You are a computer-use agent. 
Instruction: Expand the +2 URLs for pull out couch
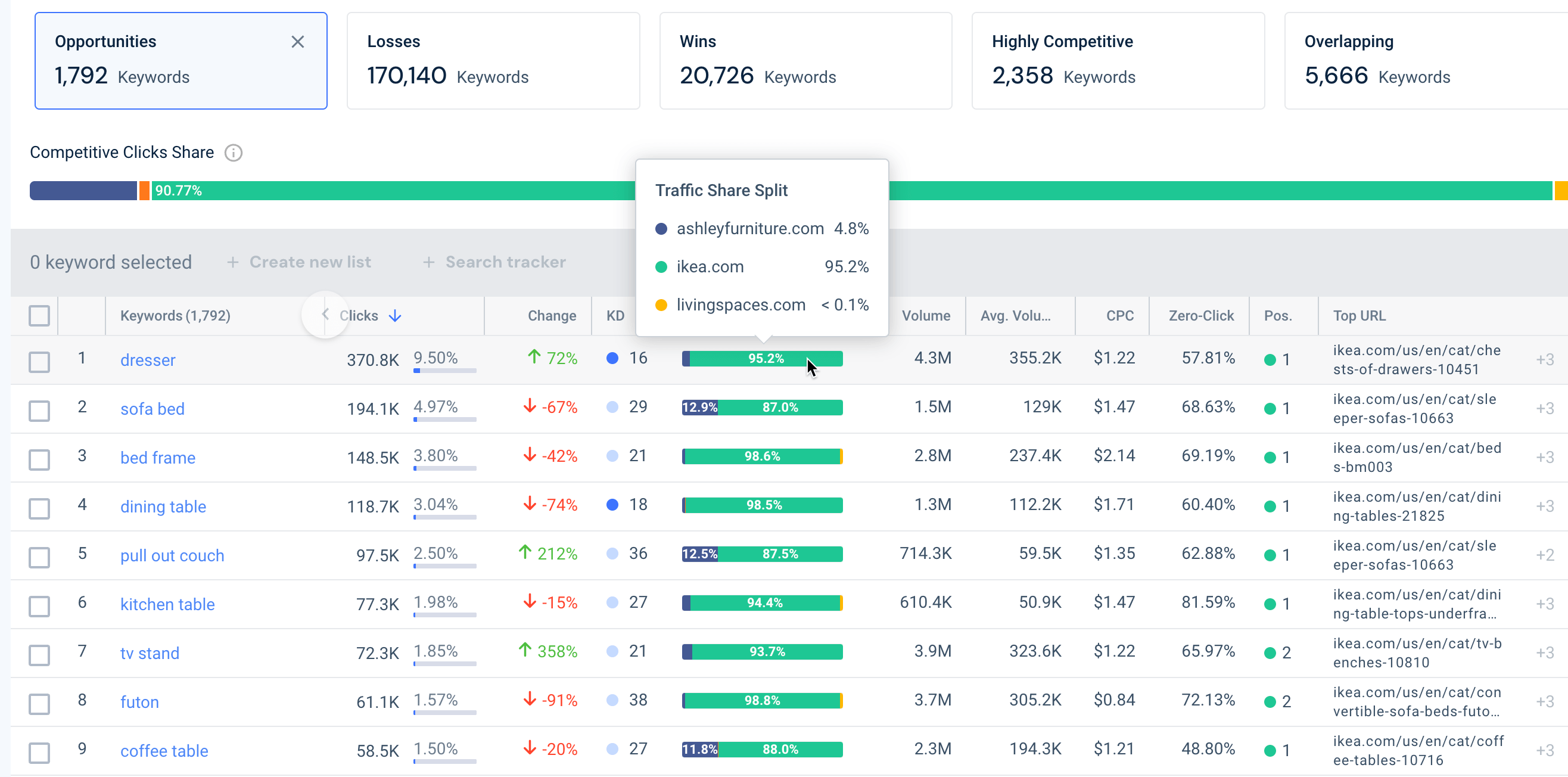pyautogui.click(x=1546, y=555)
